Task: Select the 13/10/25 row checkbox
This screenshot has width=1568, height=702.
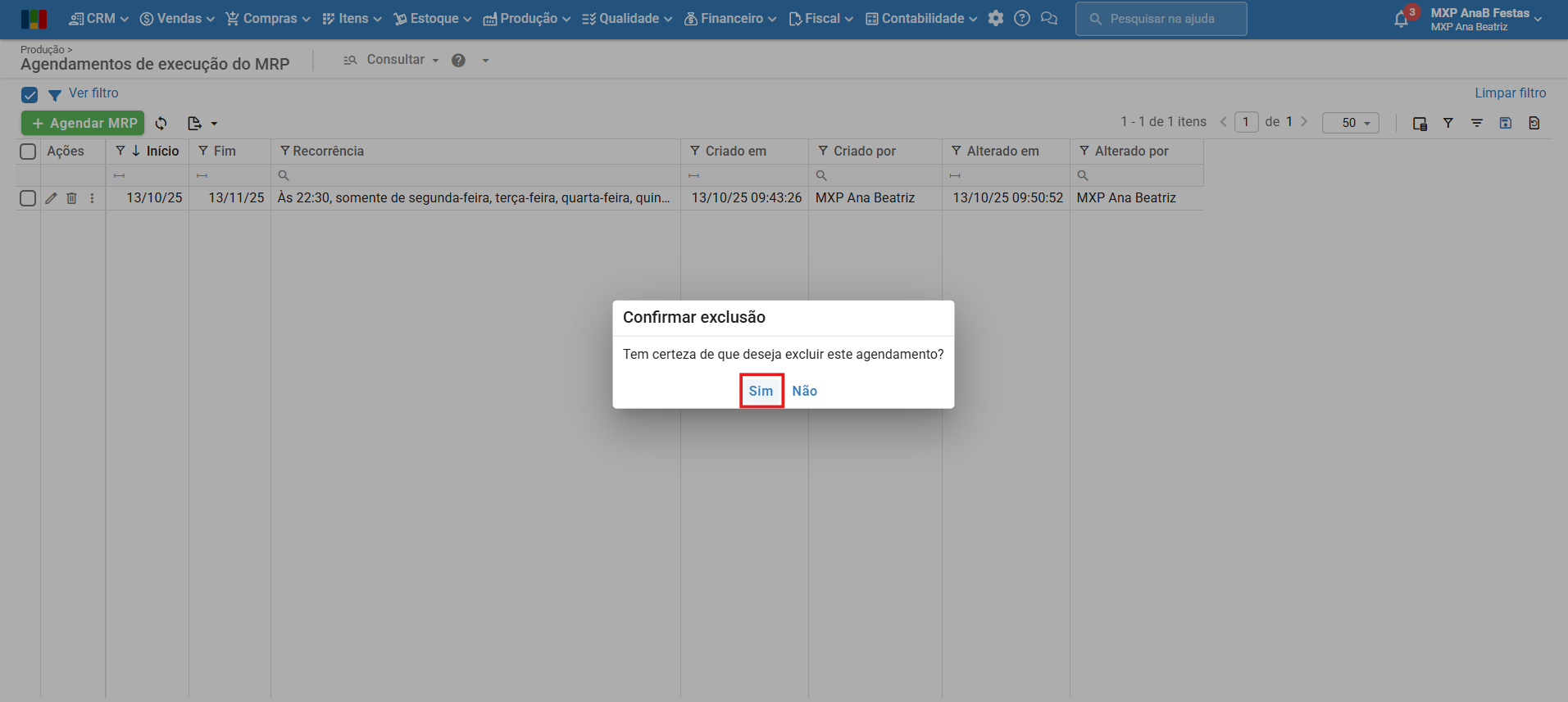Action: [28, 198]
